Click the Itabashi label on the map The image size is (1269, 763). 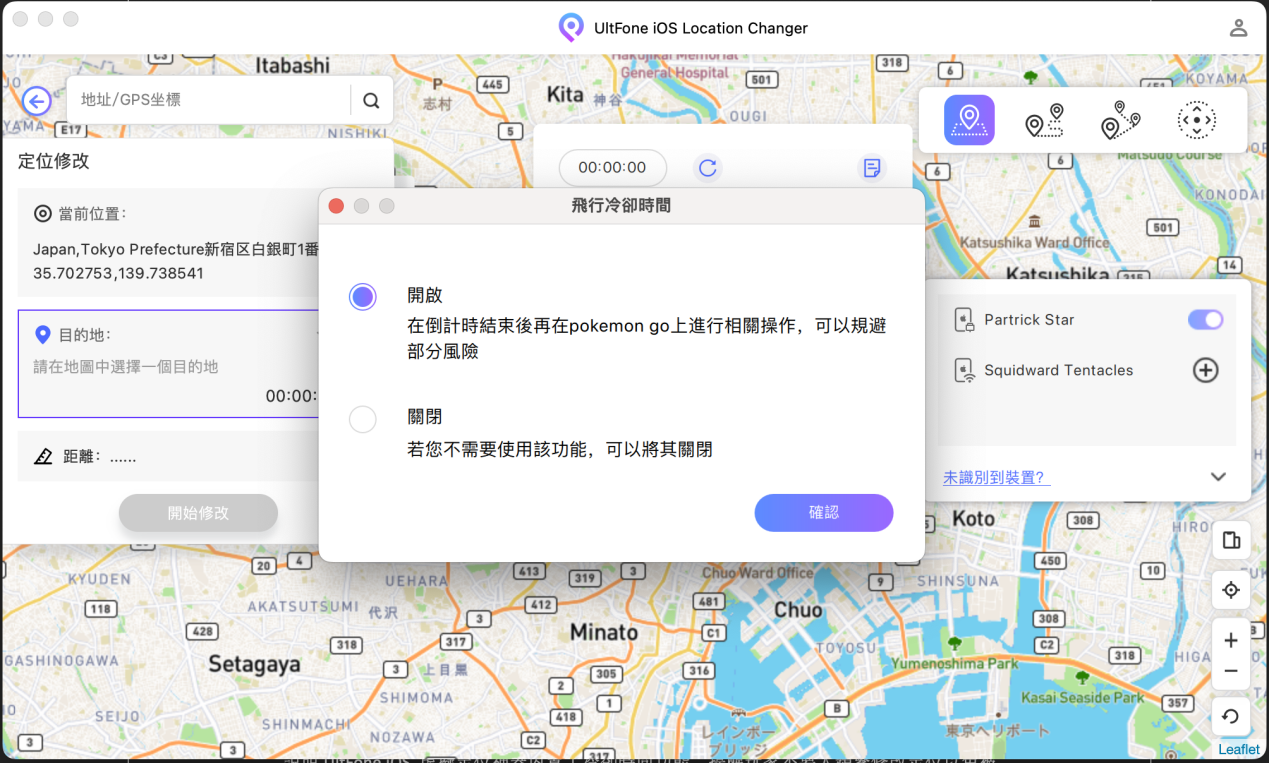click(x=292, y=66)
